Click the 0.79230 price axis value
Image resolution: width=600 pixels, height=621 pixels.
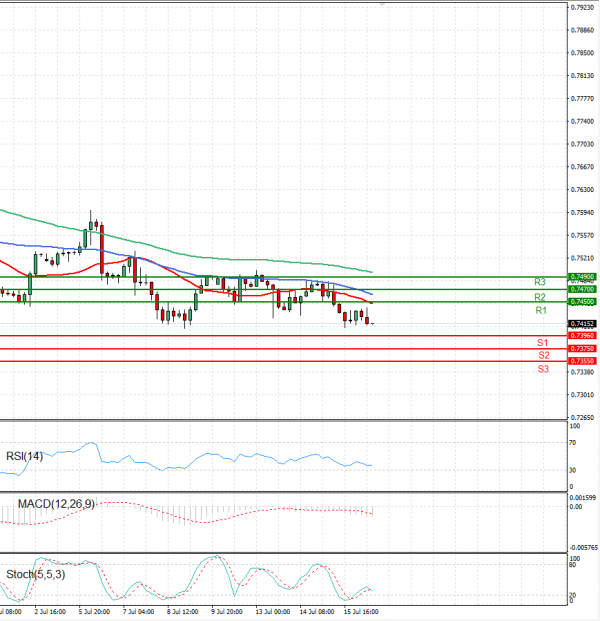tap(583, 8)
